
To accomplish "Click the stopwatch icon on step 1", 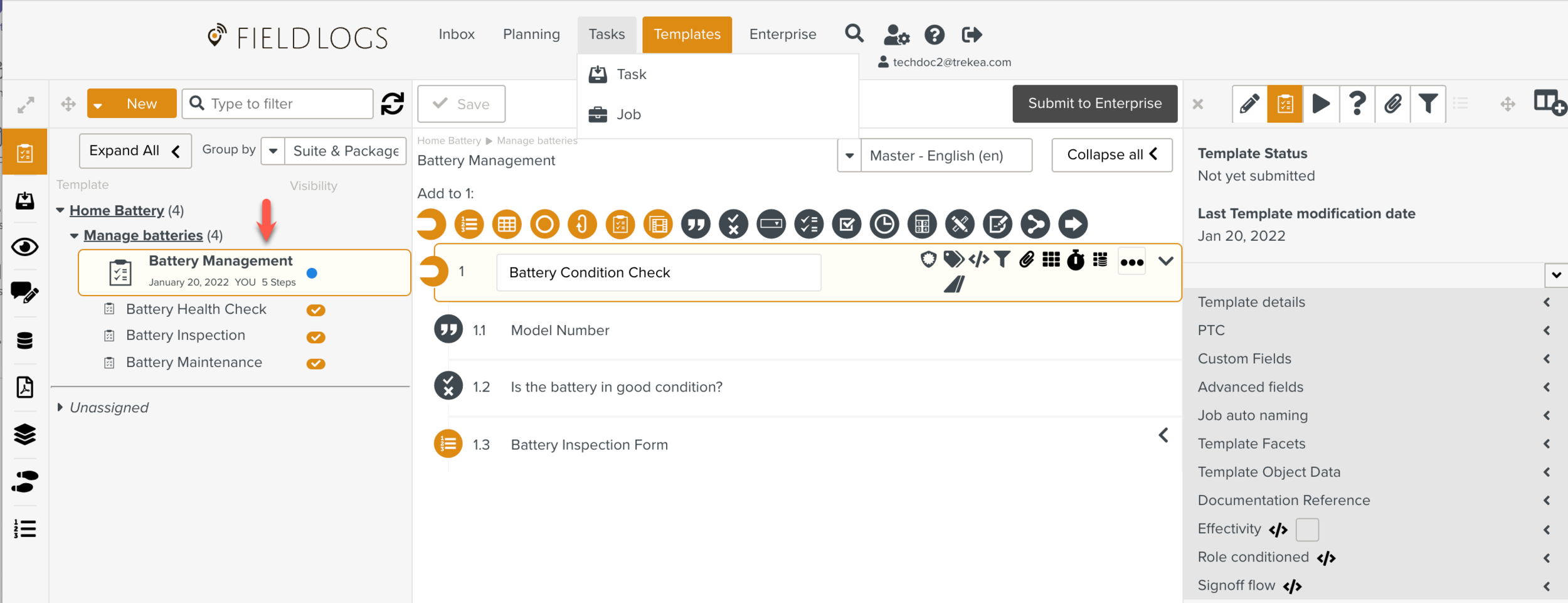I will 1076,260.
